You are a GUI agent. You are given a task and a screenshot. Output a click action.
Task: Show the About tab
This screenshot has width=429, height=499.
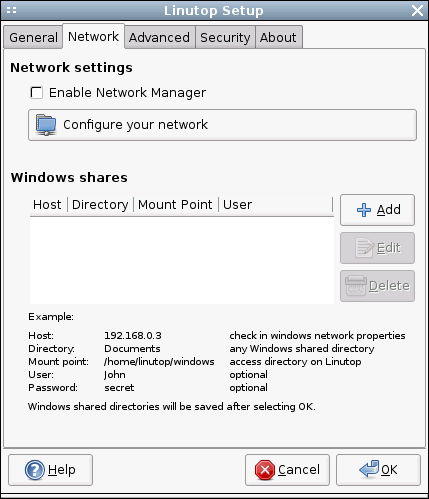point(278,37)
